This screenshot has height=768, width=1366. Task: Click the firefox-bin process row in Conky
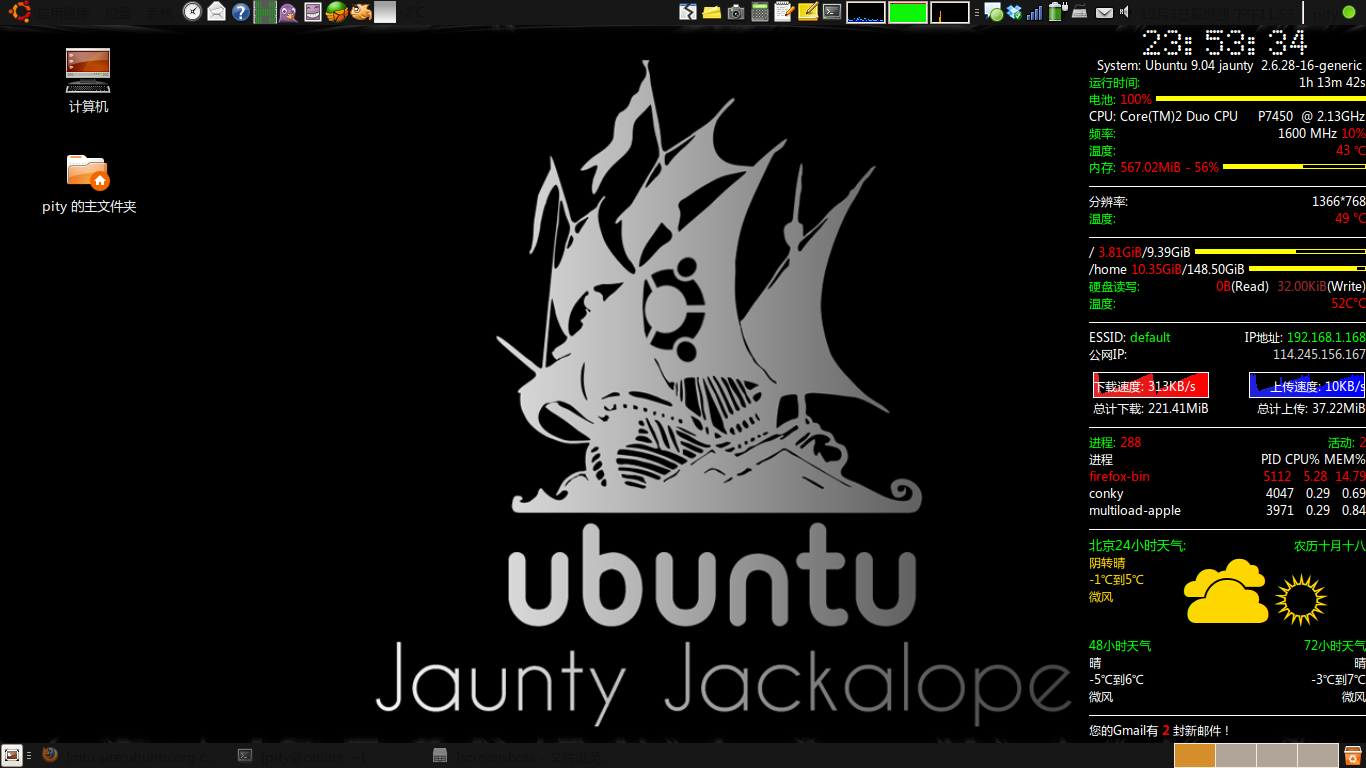(x=1227, y=477)
